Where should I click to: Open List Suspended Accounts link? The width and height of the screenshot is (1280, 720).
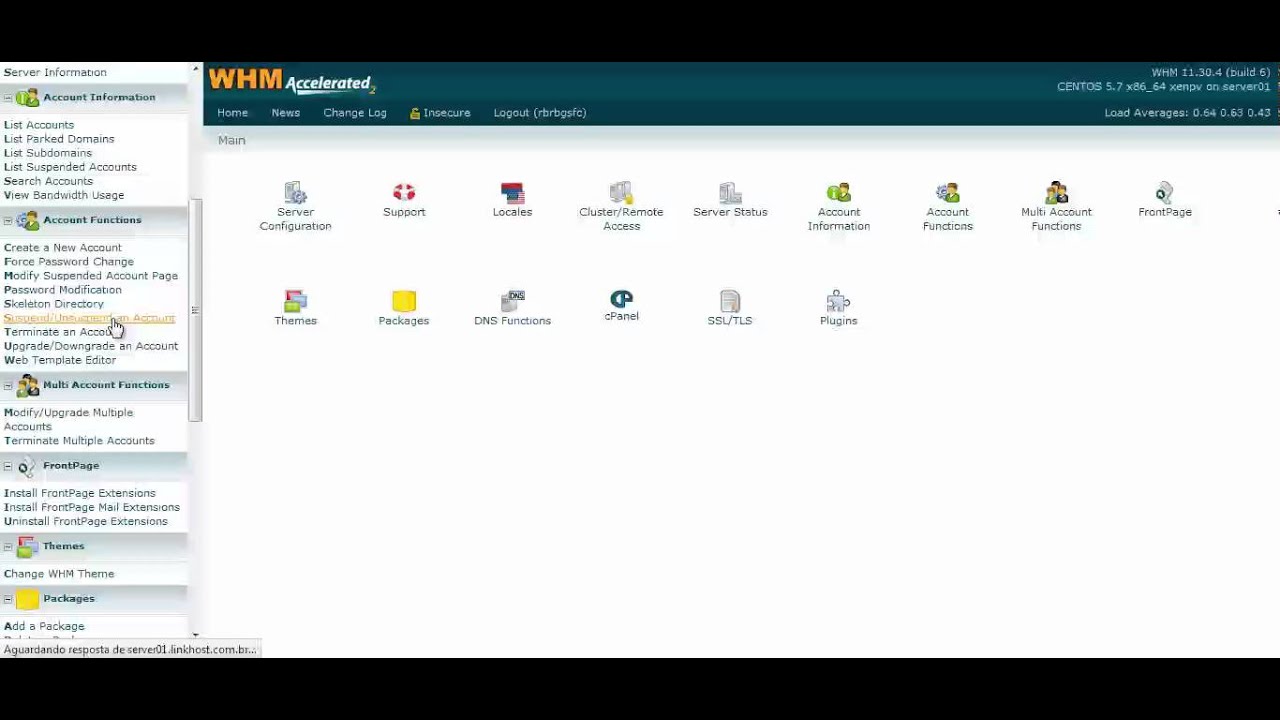tap(70, 167)
